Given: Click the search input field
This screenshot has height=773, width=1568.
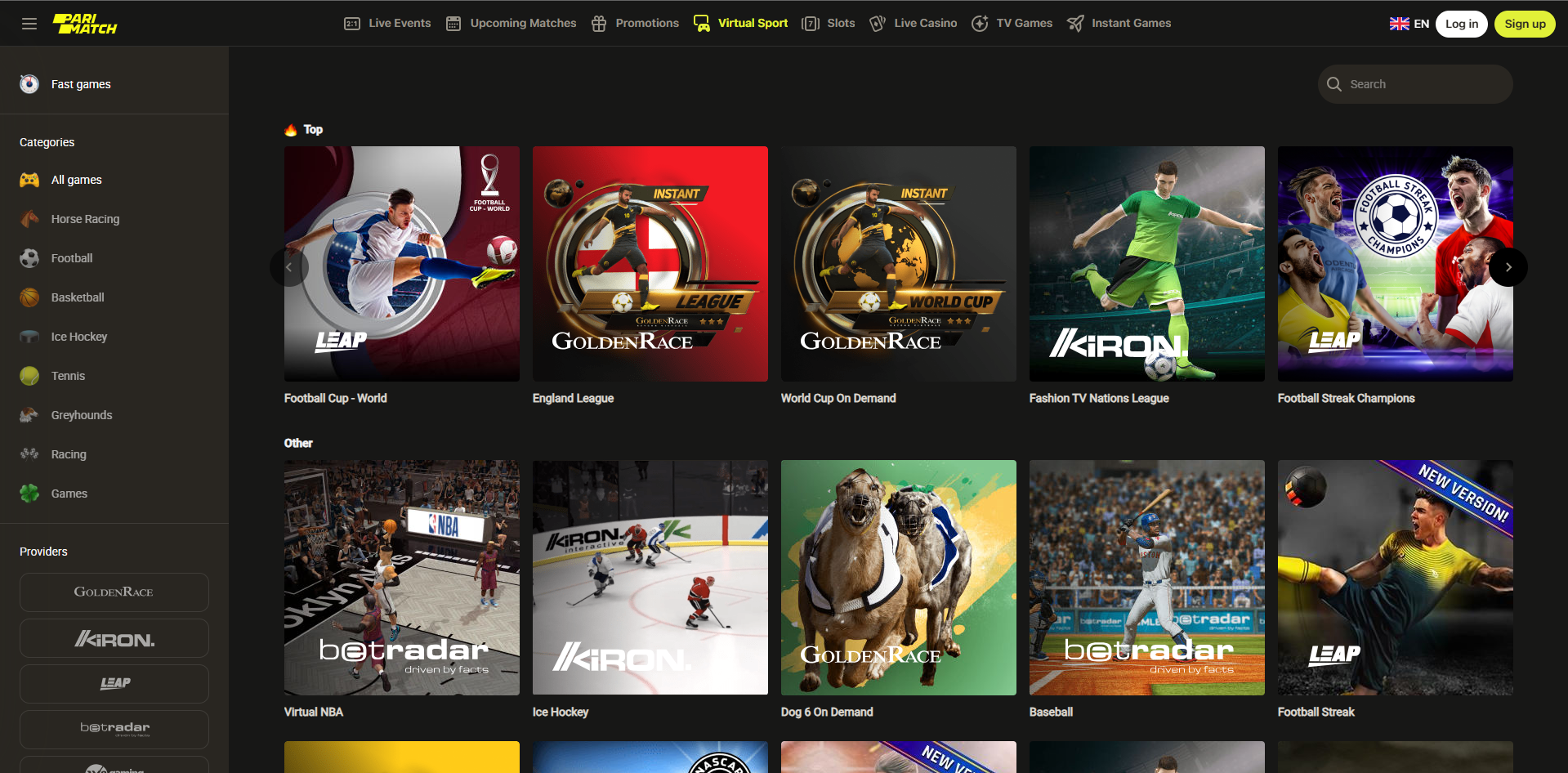Looking at the screenshot, I should click(x=1415, y=84).
